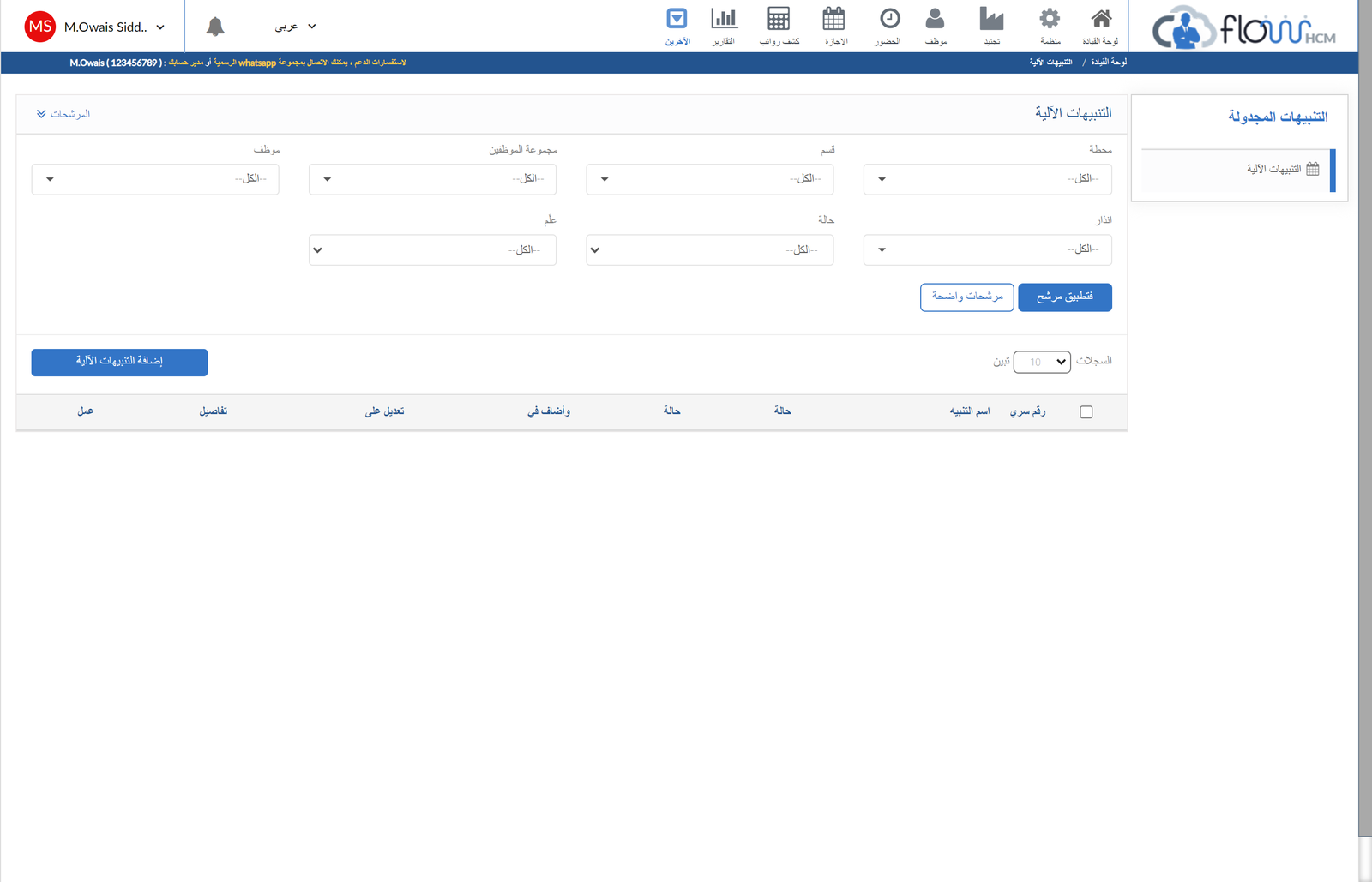Screen dimensions: 1372x882
Task: Change the records-per-page dropdown showing 10
Action: 1042,362
